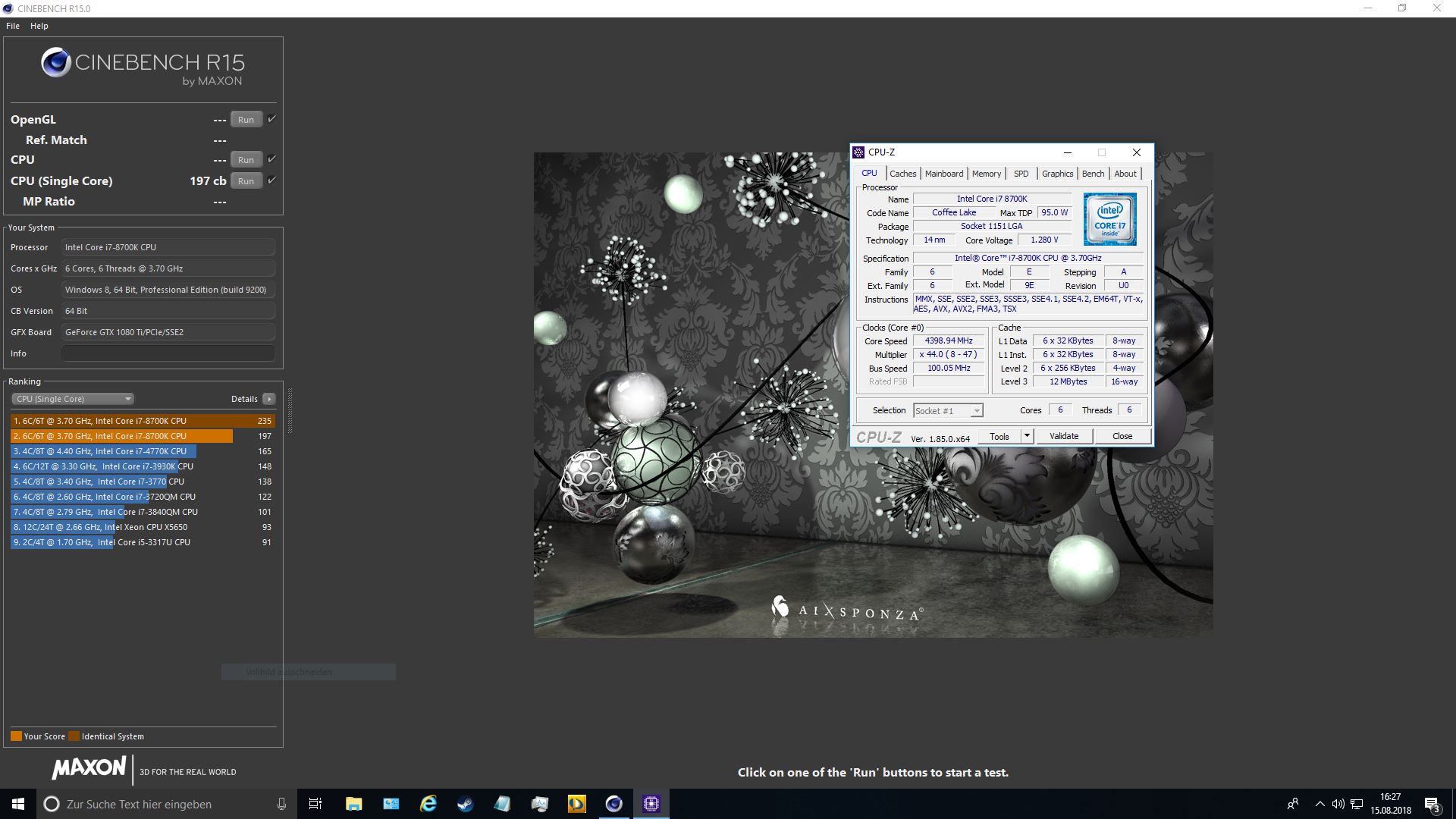Uncheck the CPU (Single Core) checkbox
The image size is (1456, 819).
tap(271, 180)
